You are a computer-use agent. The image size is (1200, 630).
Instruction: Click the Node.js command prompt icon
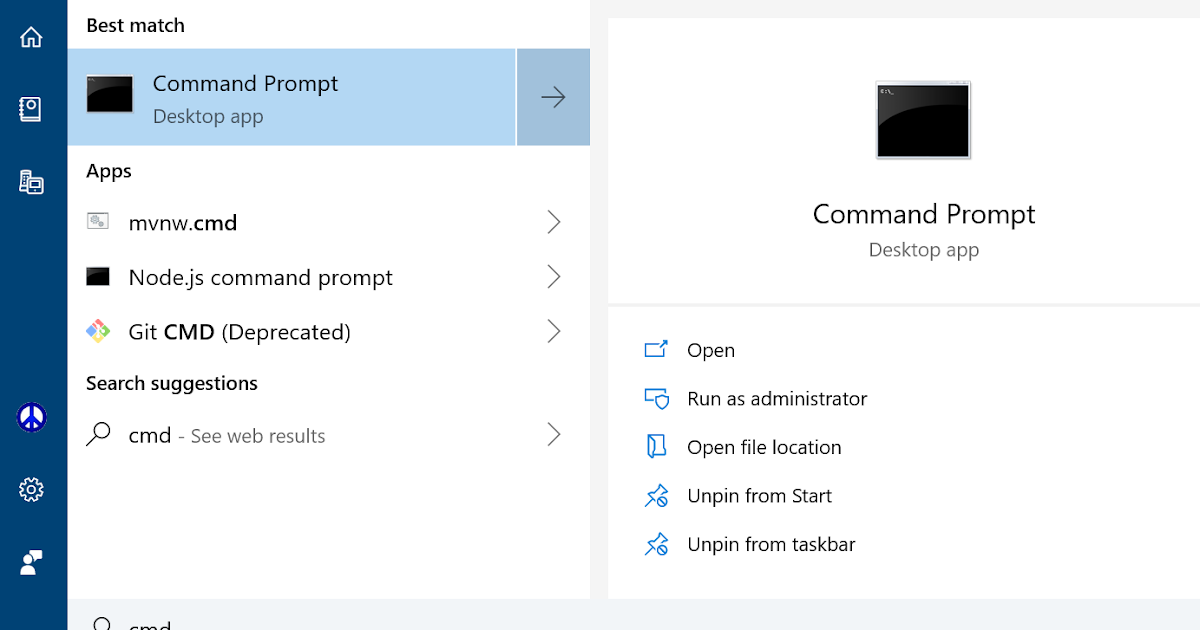tap(97, 277)
